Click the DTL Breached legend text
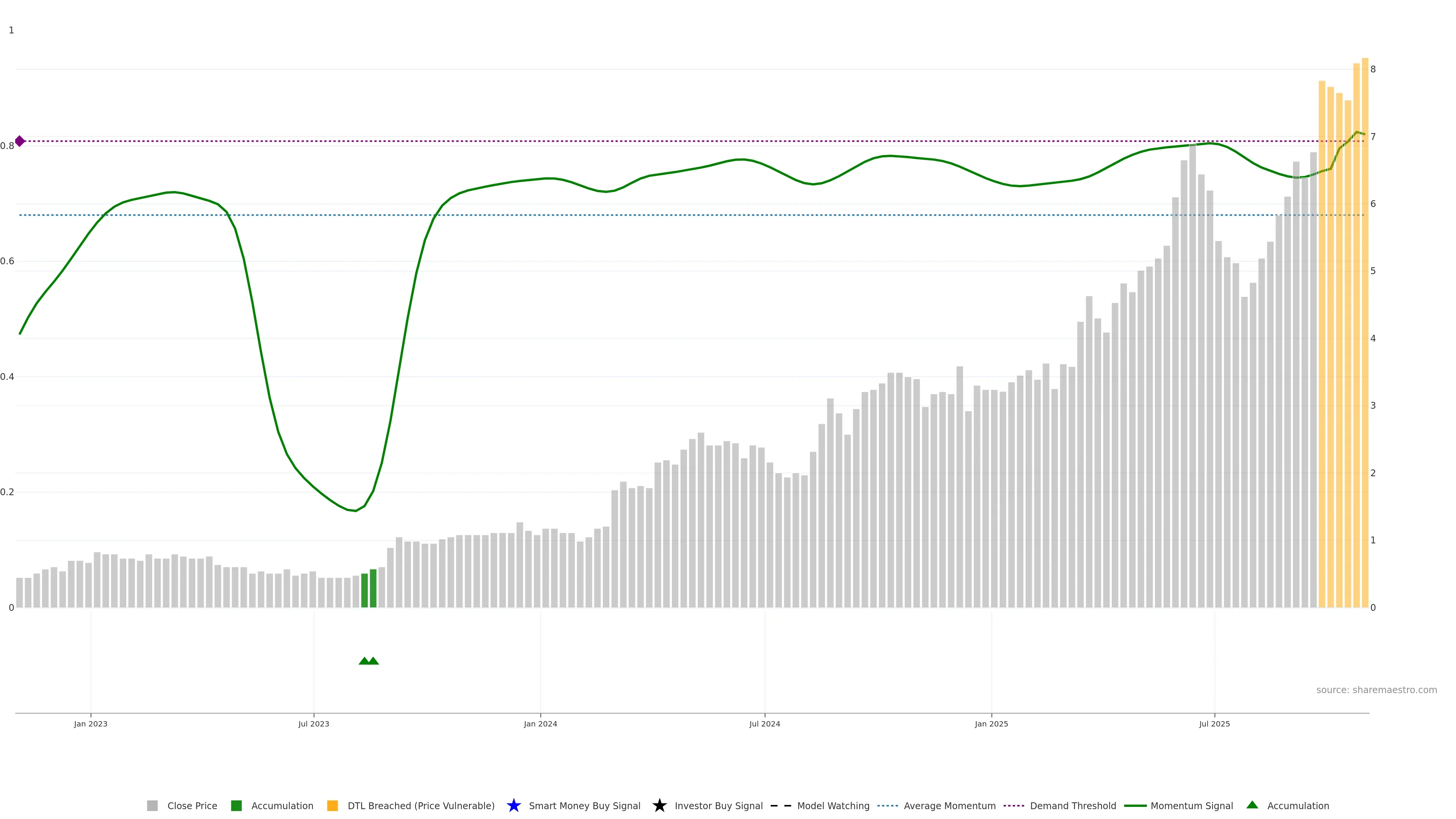Screen dimensions: 1456x819 (420, 805)
